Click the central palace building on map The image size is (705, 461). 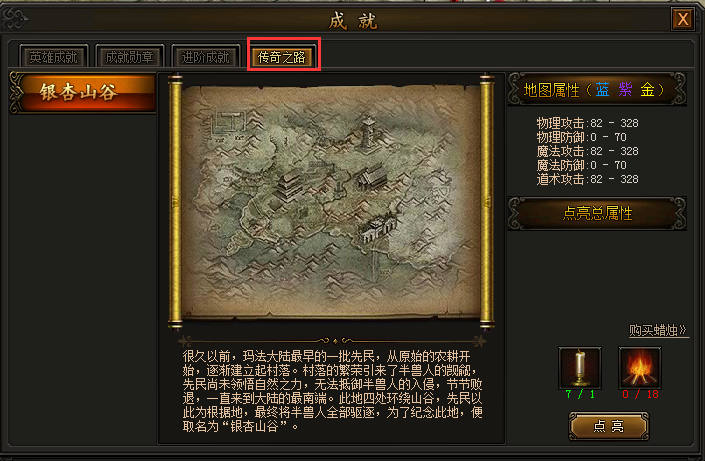click(x=289, y=185)
